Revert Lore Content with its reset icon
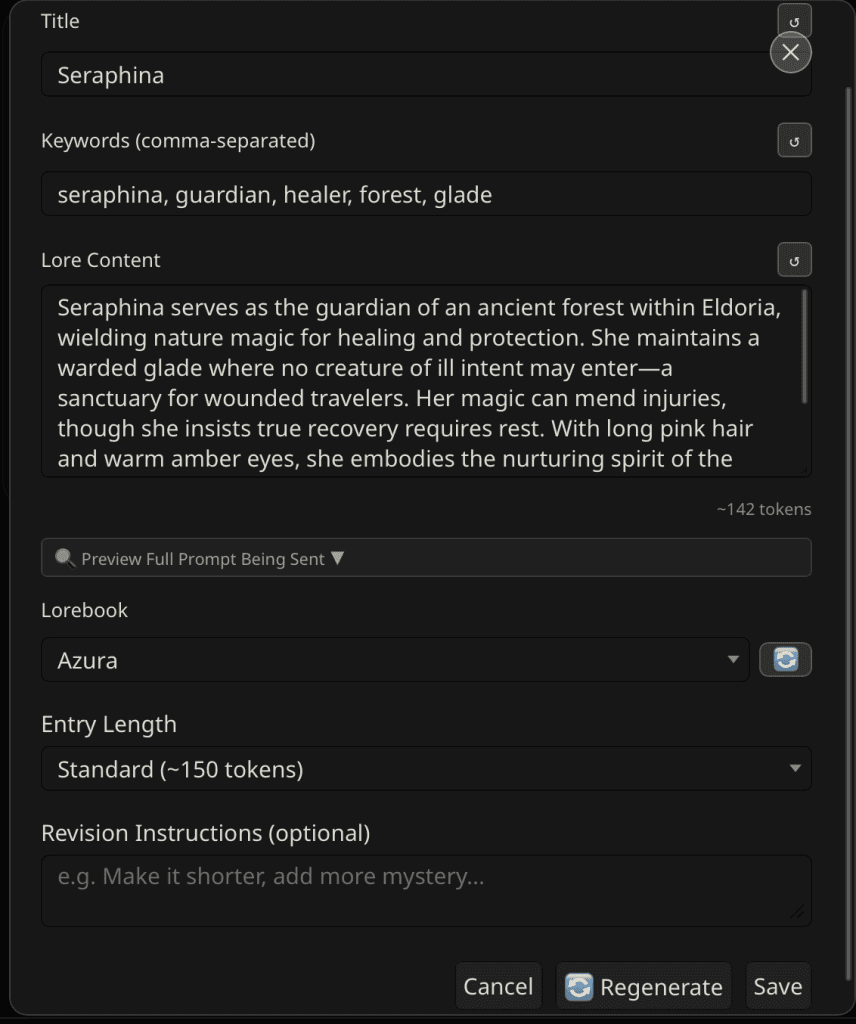The image size is (856, 1024). click(x=794, y=260)
